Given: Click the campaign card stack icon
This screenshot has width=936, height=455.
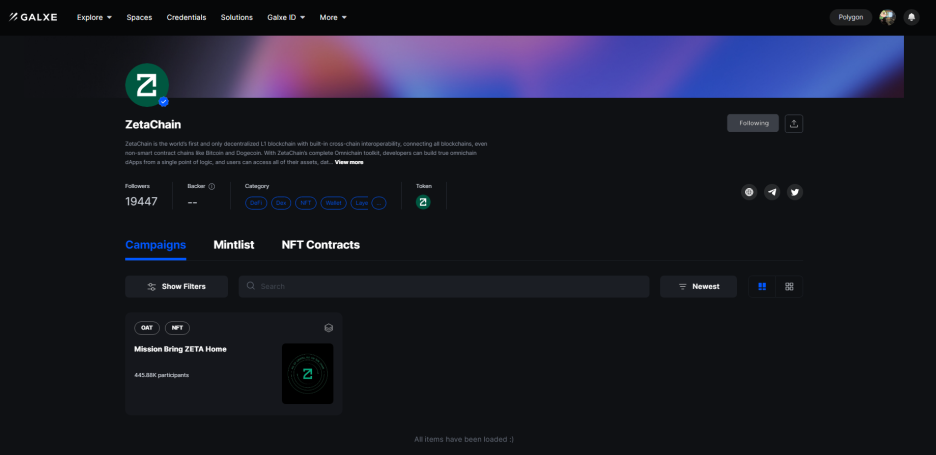Looking at the screenshot, I should point(328,328).
